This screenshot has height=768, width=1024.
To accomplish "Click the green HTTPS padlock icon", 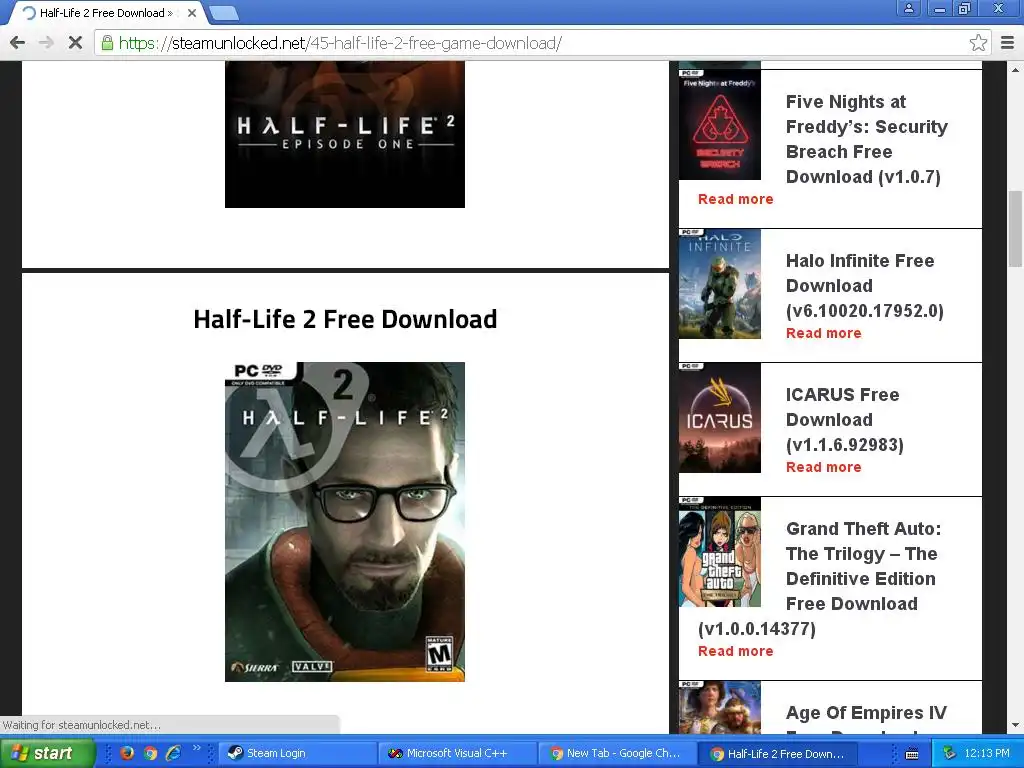I will click(107, 43).
